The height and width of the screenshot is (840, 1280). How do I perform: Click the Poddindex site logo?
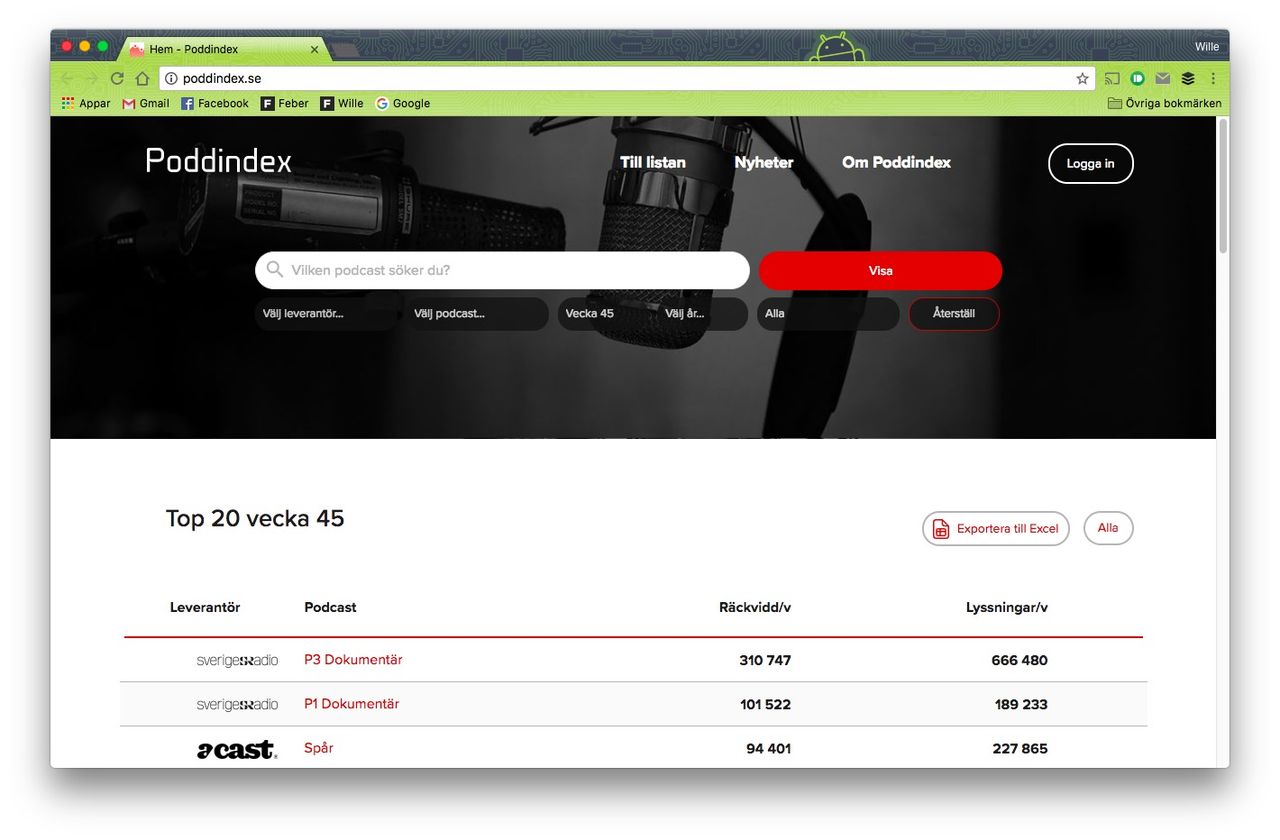click(x=218, y=161)
